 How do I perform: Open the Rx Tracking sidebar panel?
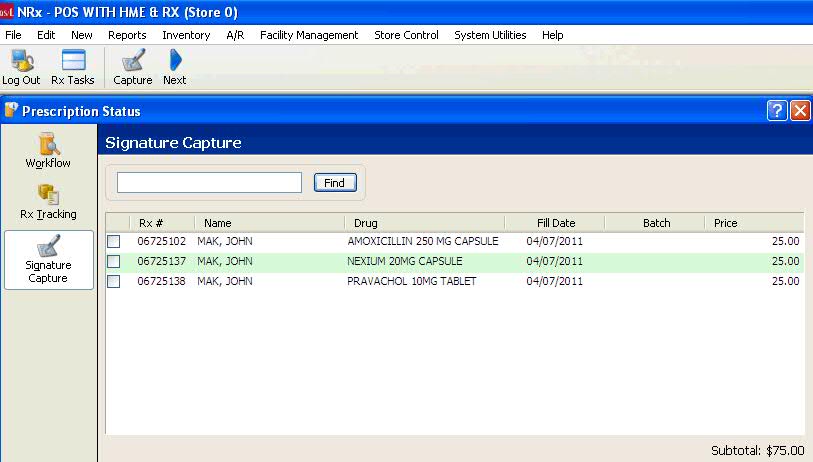coord(48,202)
